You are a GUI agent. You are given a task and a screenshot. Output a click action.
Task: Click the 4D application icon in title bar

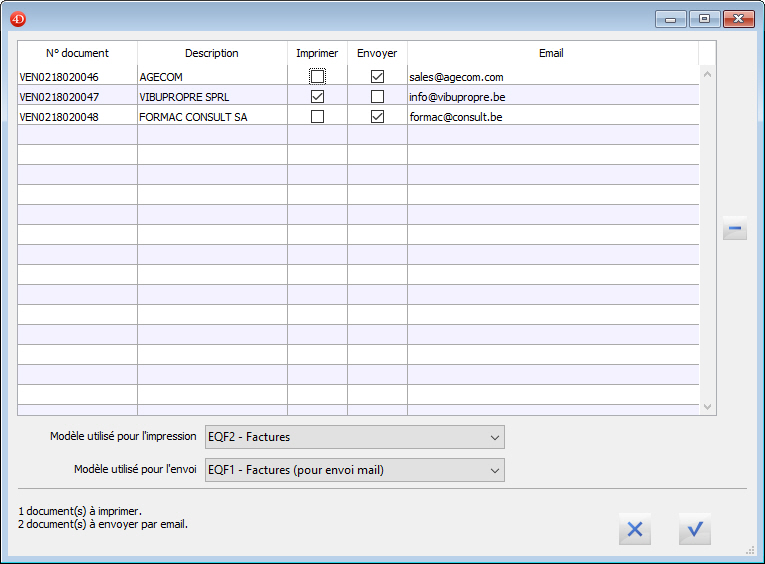pos(18,18)
